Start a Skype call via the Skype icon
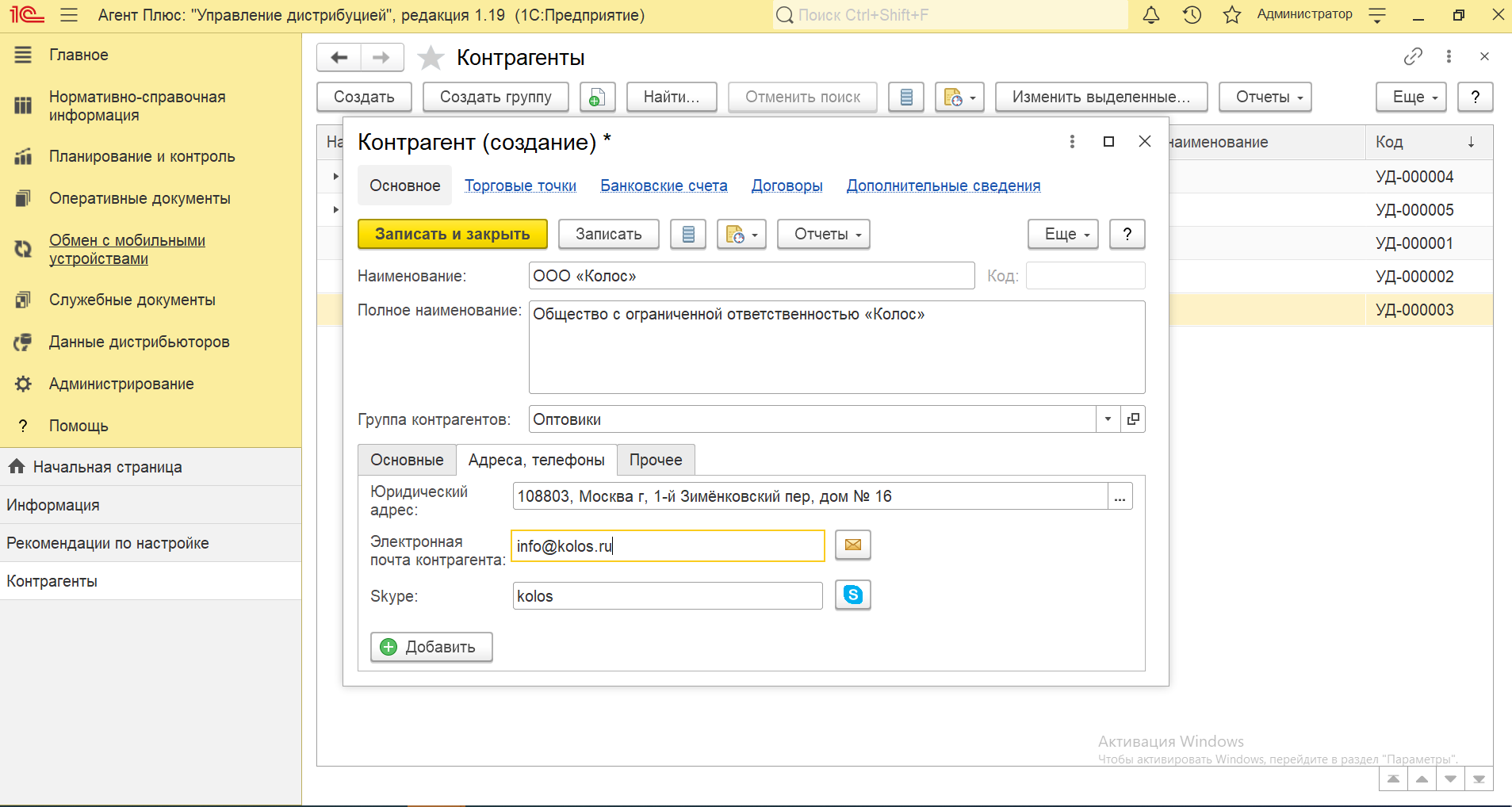 pyautogui.click(x=853, y=595)
